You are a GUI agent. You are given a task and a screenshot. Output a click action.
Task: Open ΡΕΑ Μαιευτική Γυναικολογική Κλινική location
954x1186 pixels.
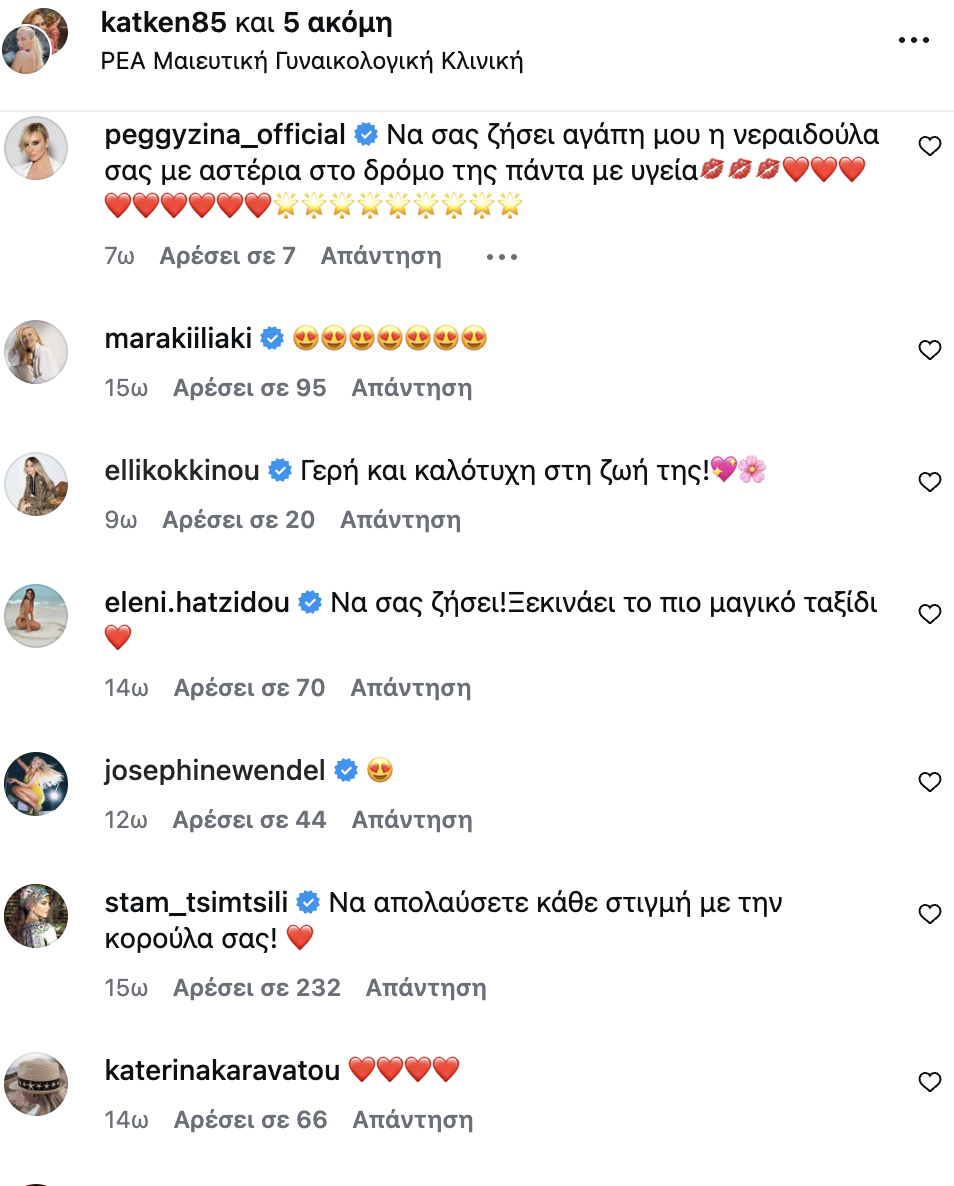[x=312, y=61]
